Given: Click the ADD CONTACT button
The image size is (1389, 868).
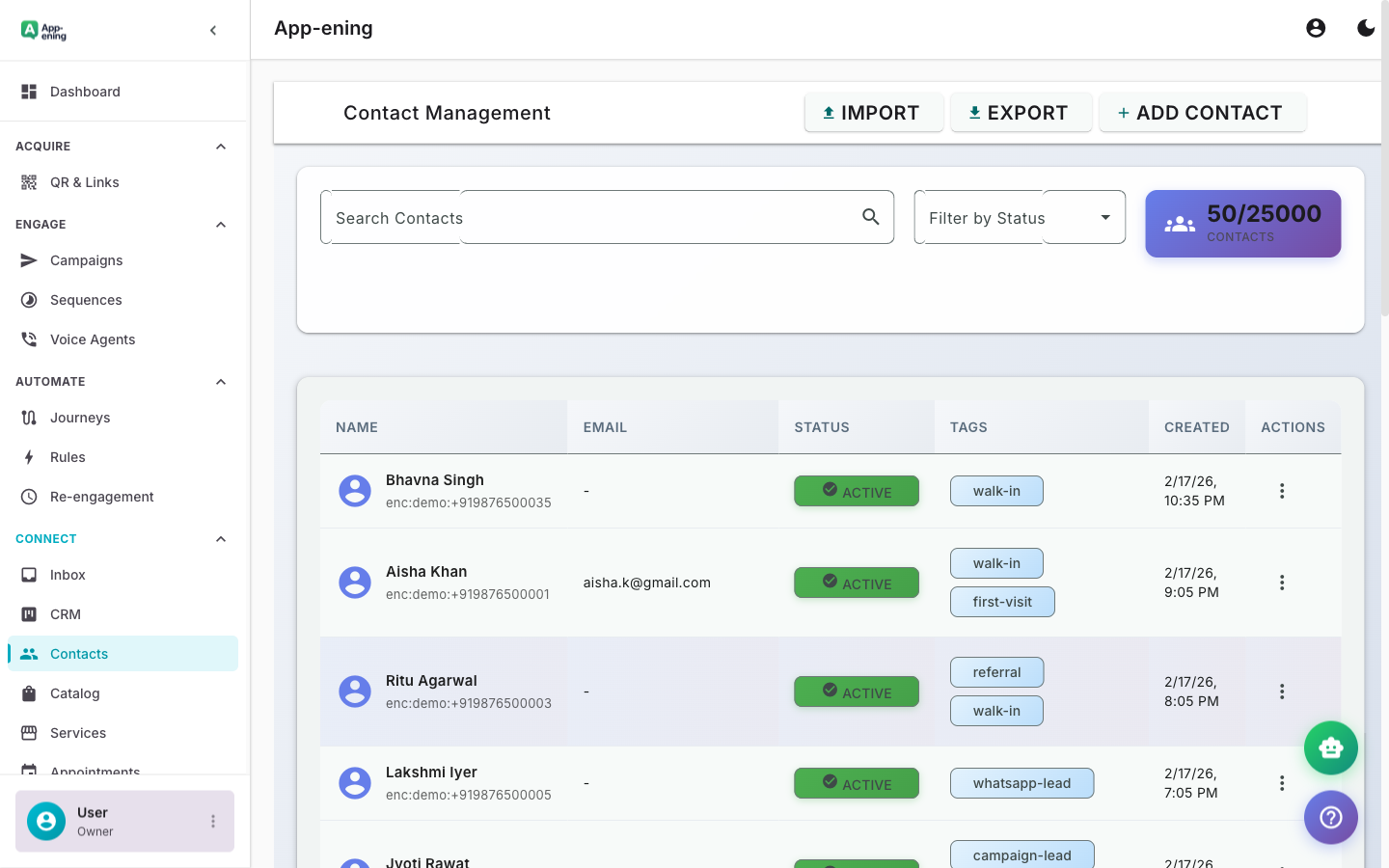Looking at the screenshot, I should pyautogui.click(x=1202, y=112).
